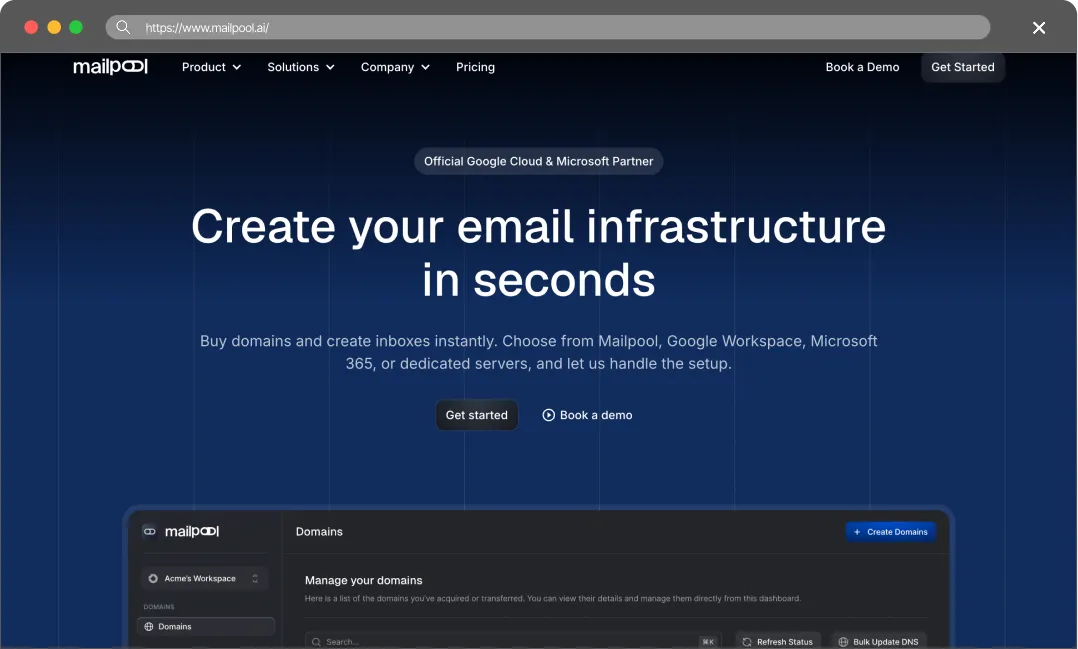The height and width of the screenshot is (649, 1078).
Task: Click the red window close dot
Action: coord(31,28)
